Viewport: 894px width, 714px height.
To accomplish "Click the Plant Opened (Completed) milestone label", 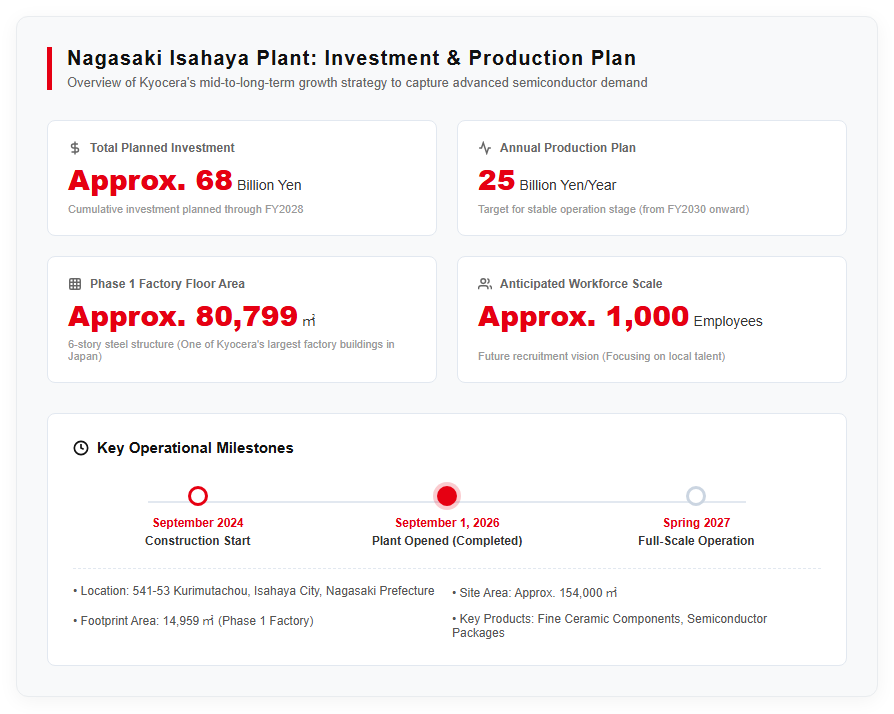I will coord(447,541).
